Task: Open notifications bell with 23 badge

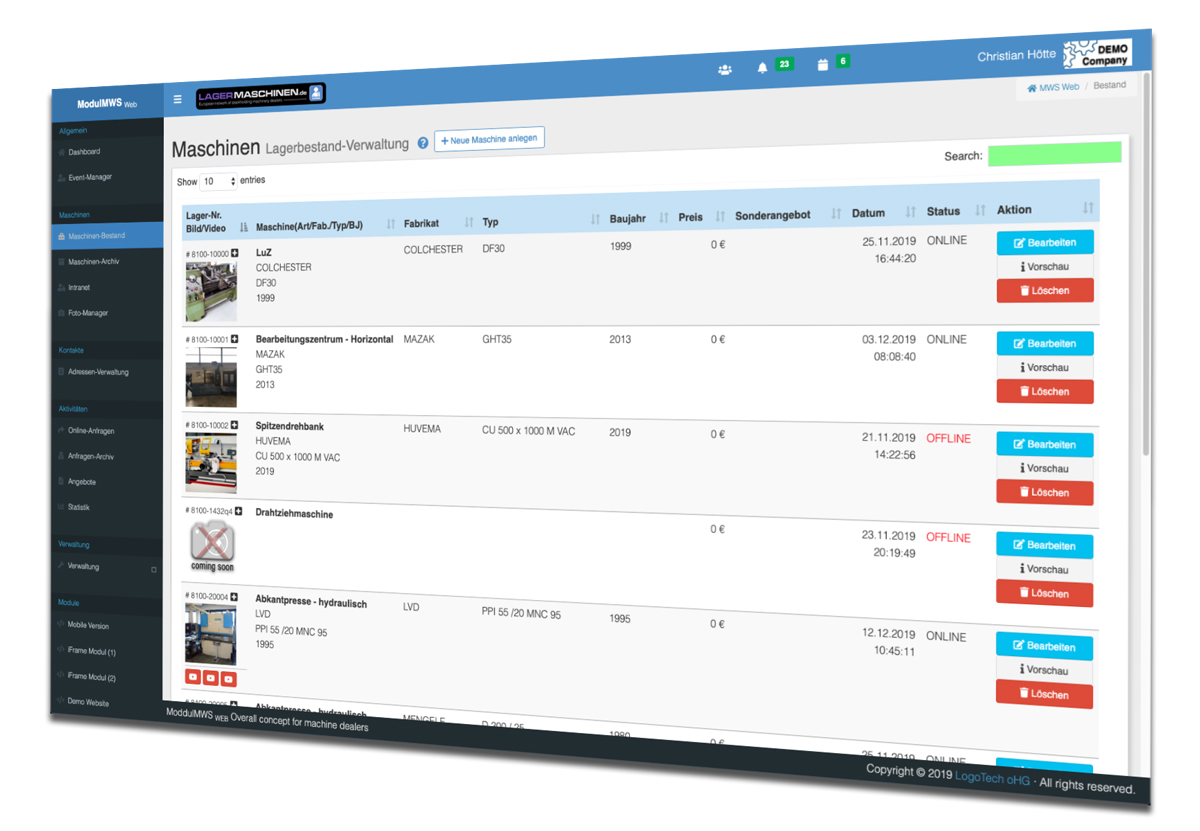Action: [763, 67]
